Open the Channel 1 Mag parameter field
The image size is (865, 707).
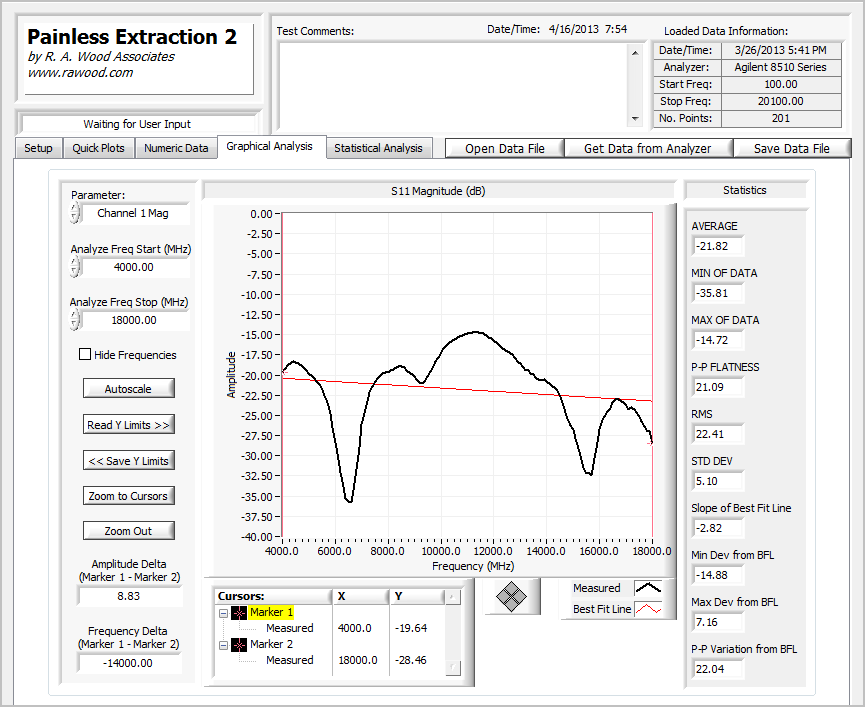(135, 213)
